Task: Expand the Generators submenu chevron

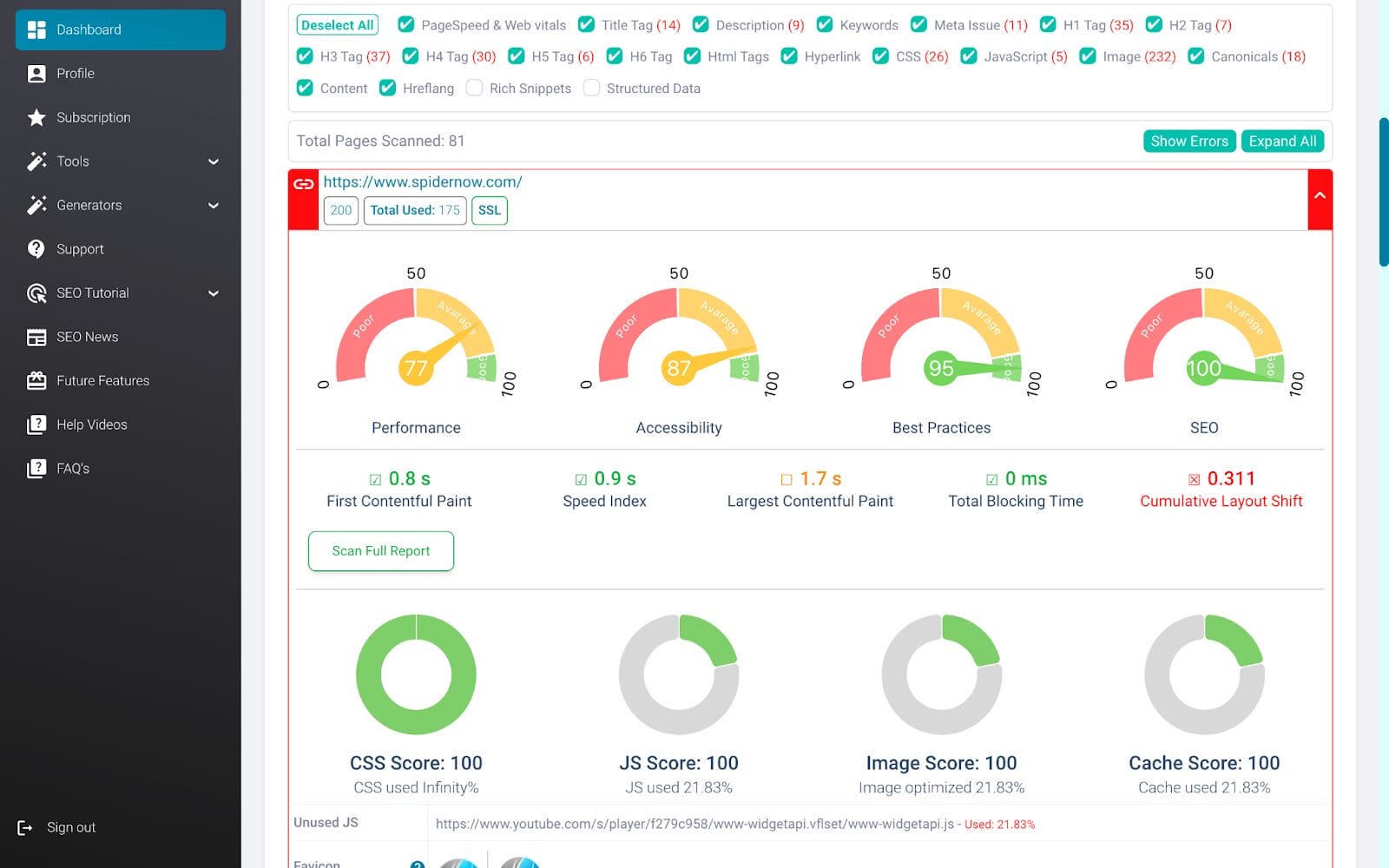Action: click(214, 206)
